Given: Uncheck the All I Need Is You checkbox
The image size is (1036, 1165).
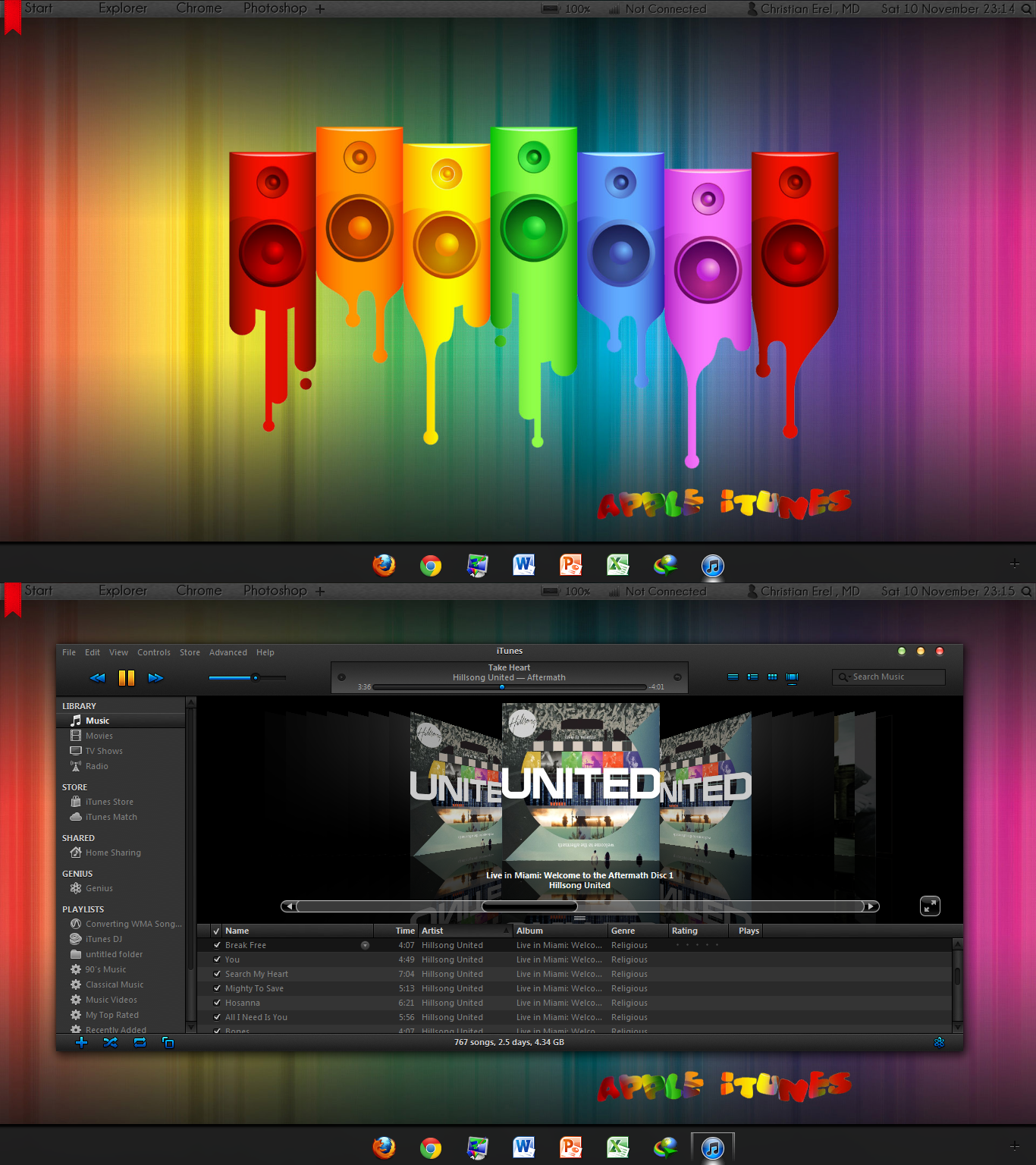Looking at the screenshot, I should [x=217, y=1017].
